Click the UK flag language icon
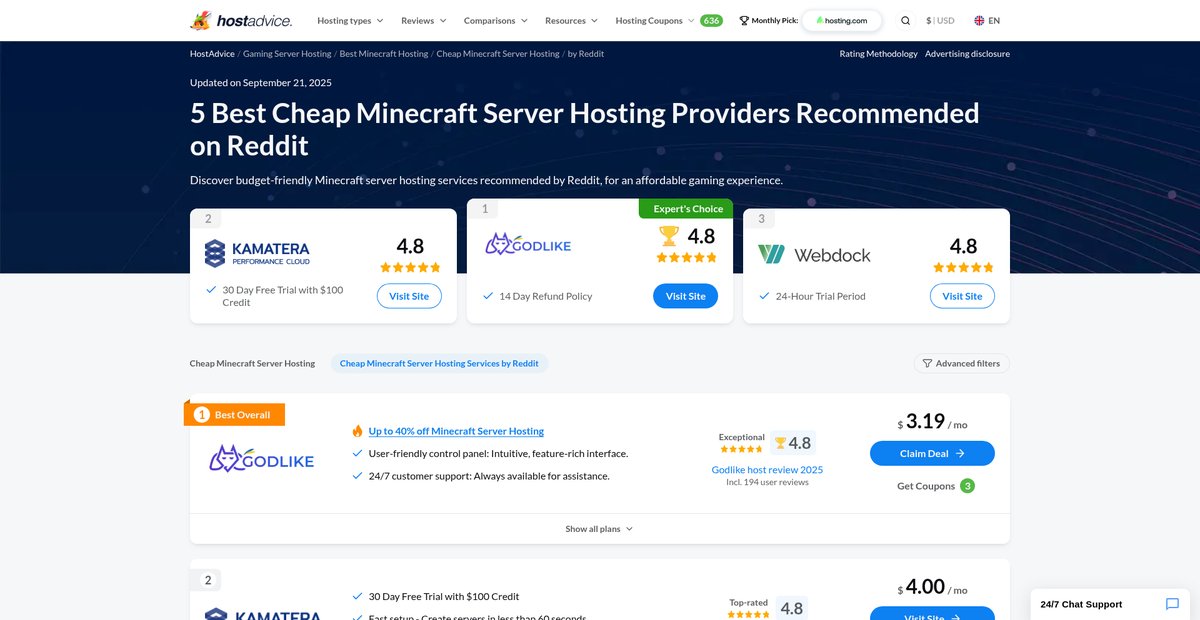 (979, 20)
